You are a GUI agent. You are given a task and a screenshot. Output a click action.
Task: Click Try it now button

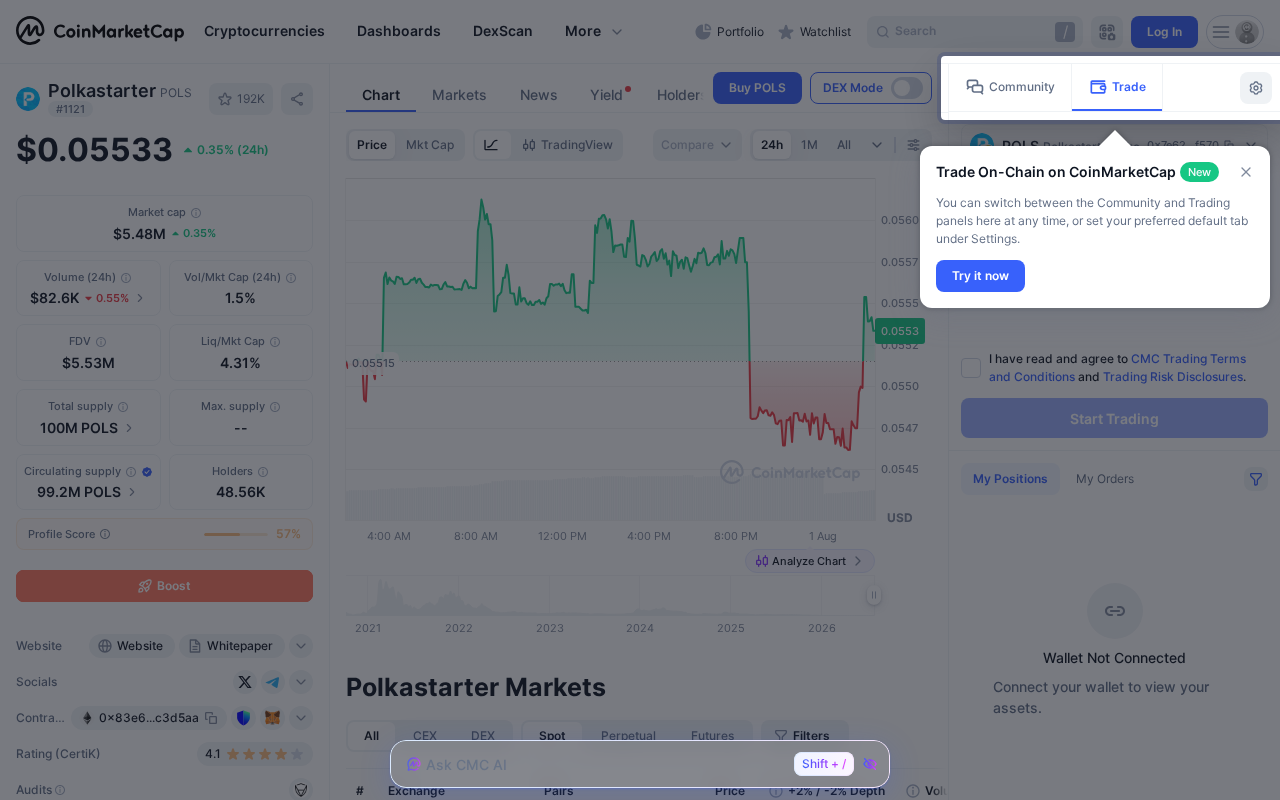980,276
